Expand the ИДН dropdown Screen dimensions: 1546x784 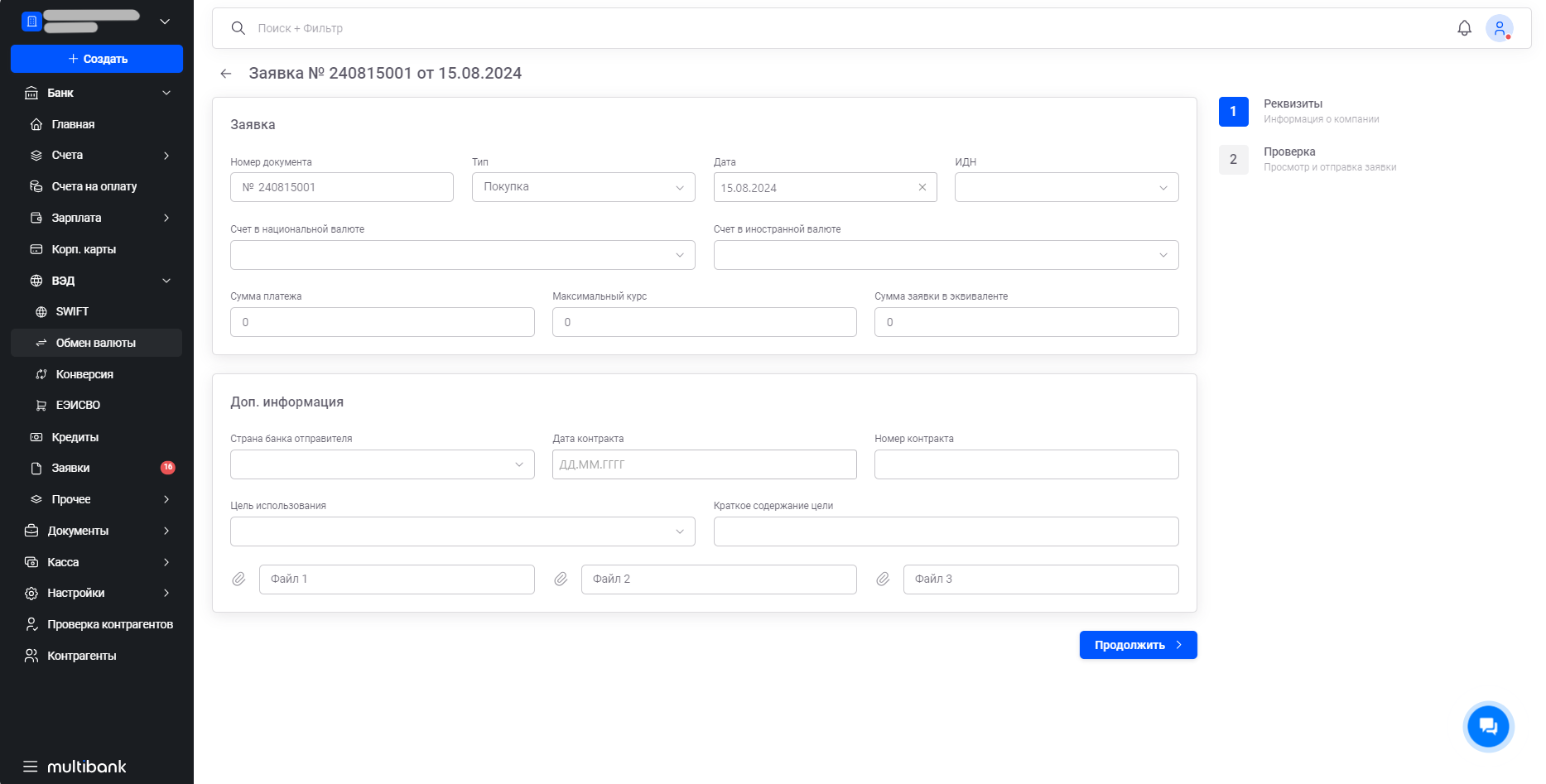(x=1066, y=187)
